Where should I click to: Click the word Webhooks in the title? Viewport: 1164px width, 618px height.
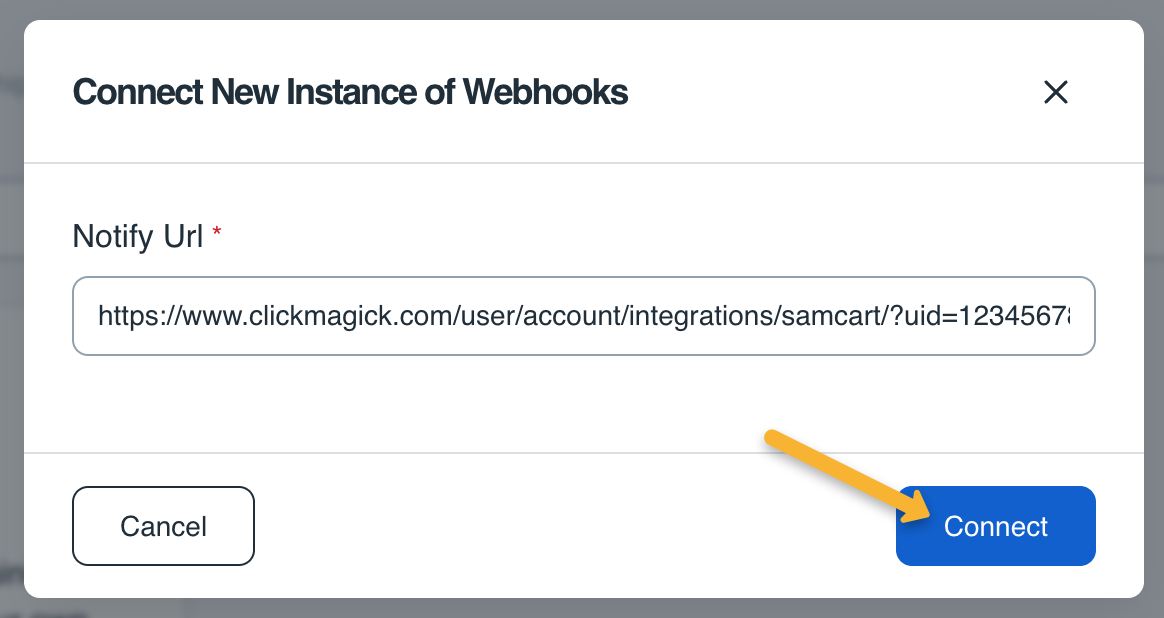coord(545,92)
